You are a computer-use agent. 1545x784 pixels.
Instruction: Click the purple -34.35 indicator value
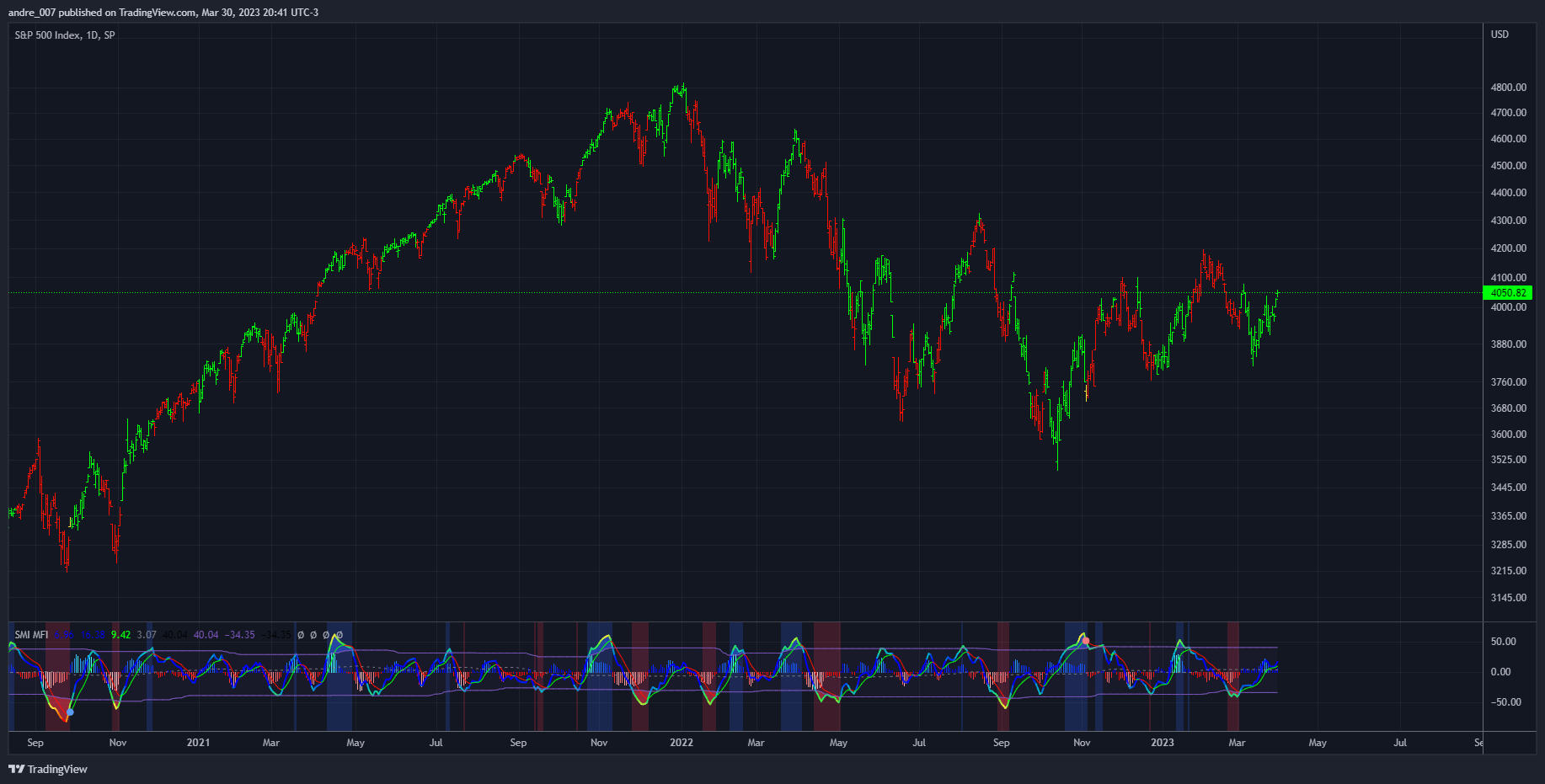pyautogui.click(x=239, y=635)
